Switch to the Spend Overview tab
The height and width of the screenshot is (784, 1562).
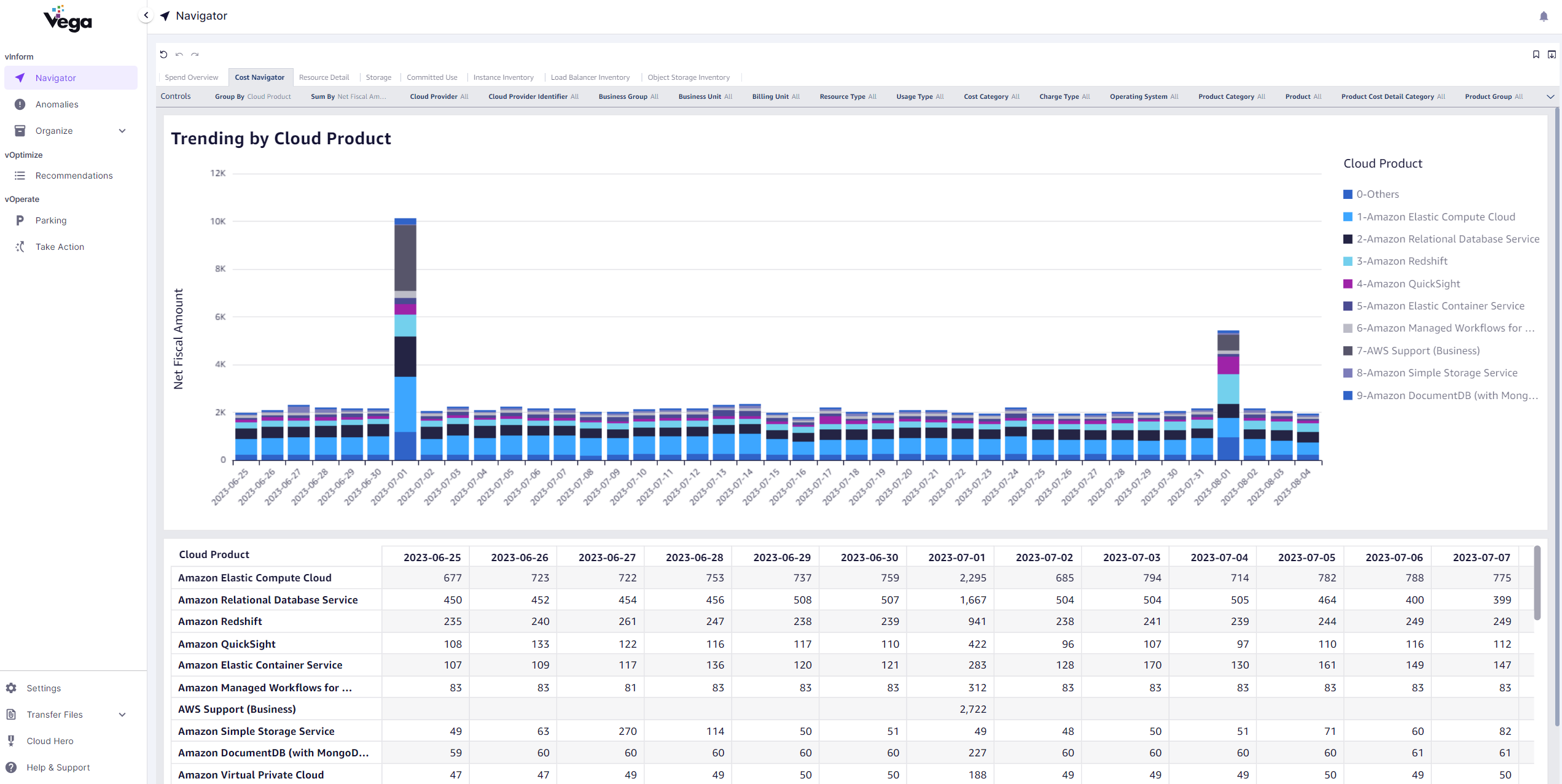click(192, 77)
